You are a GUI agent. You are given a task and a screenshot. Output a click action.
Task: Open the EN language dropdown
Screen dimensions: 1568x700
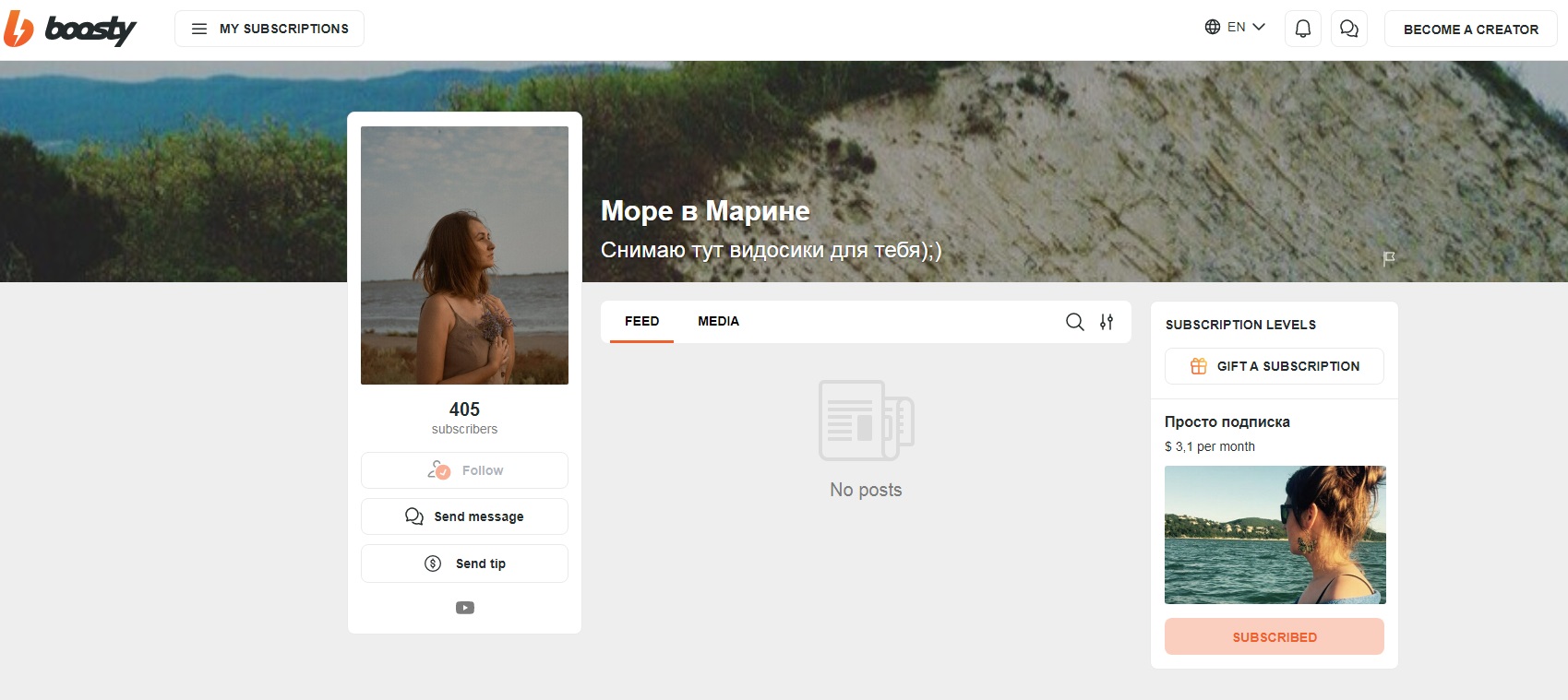(x=1235, y=27)
